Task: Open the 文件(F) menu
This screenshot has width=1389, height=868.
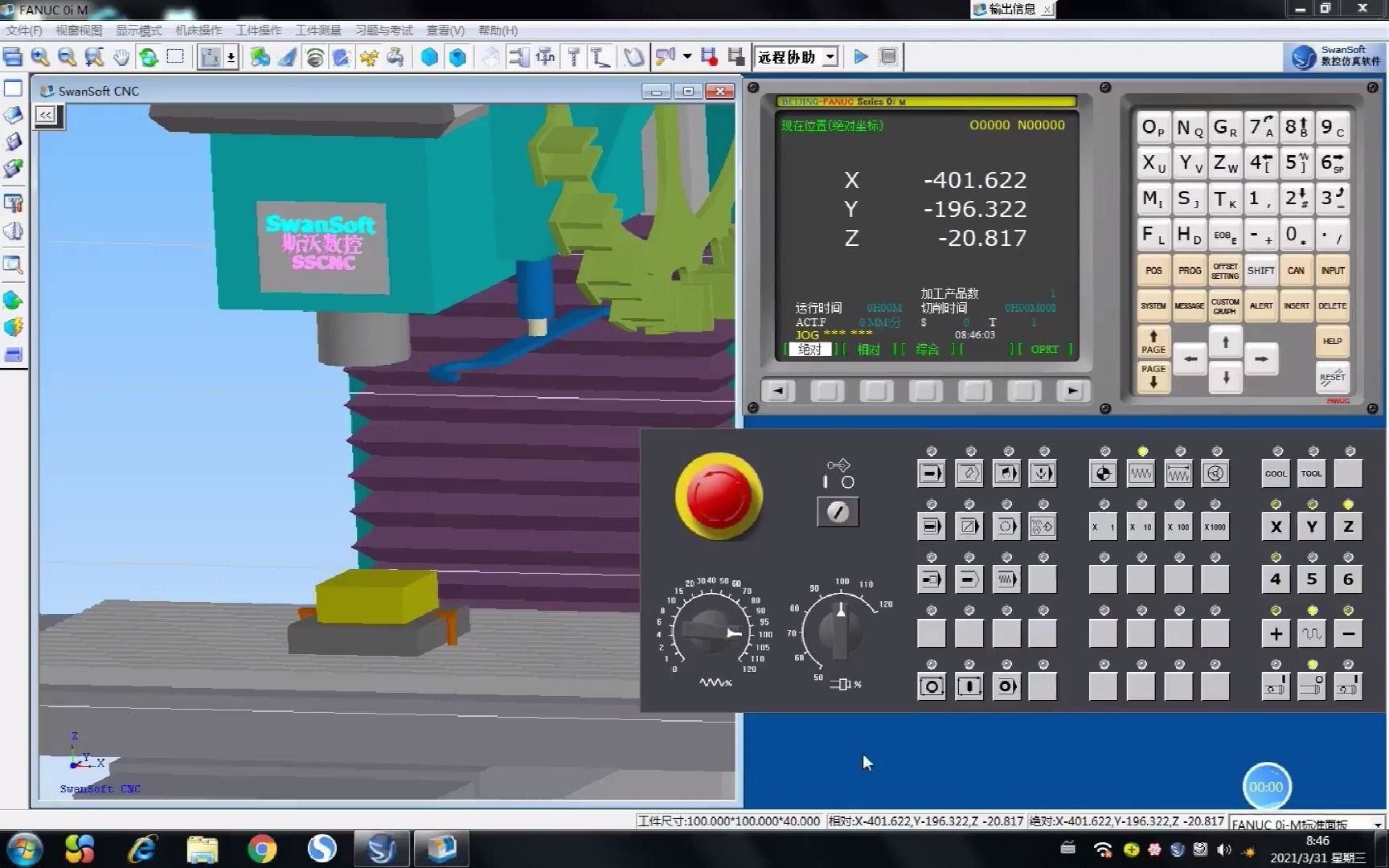Action: tap(24, 30)
